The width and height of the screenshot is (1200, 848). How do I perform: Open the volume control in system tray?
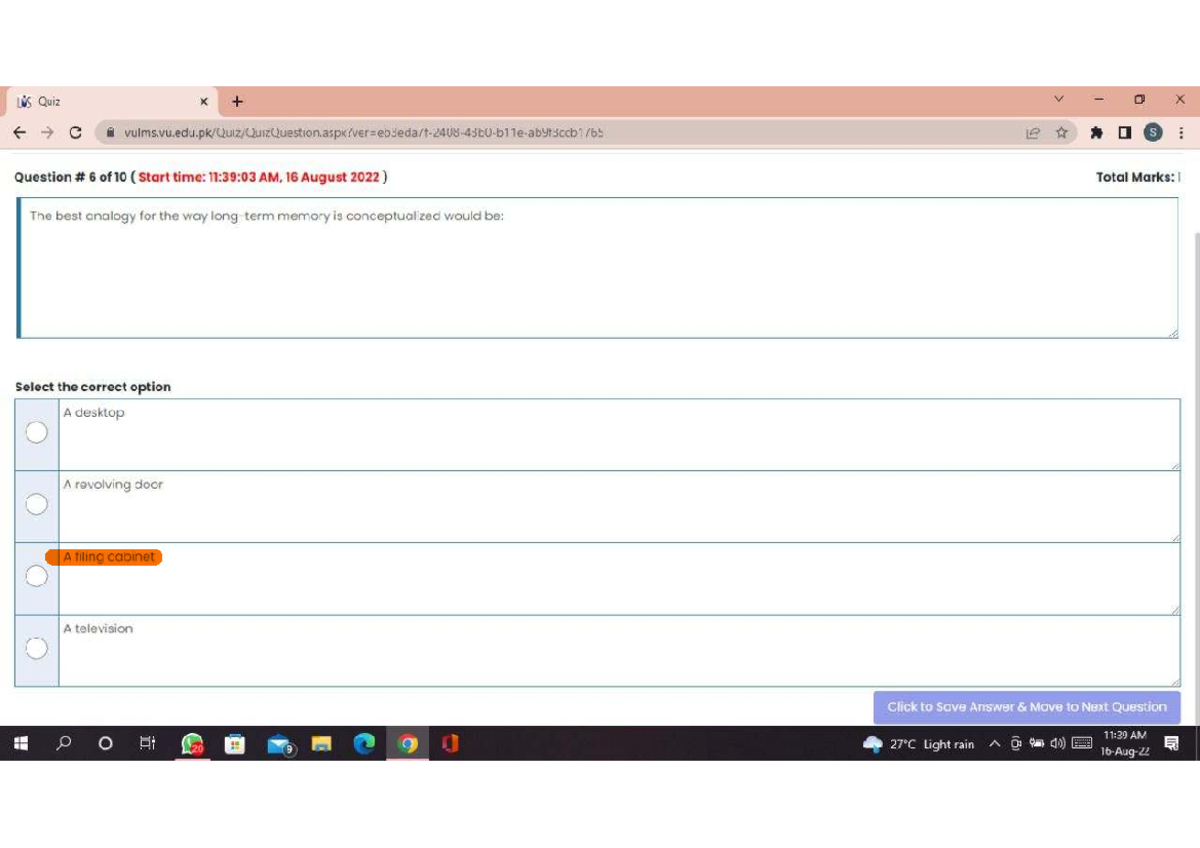coord(1057,743)
